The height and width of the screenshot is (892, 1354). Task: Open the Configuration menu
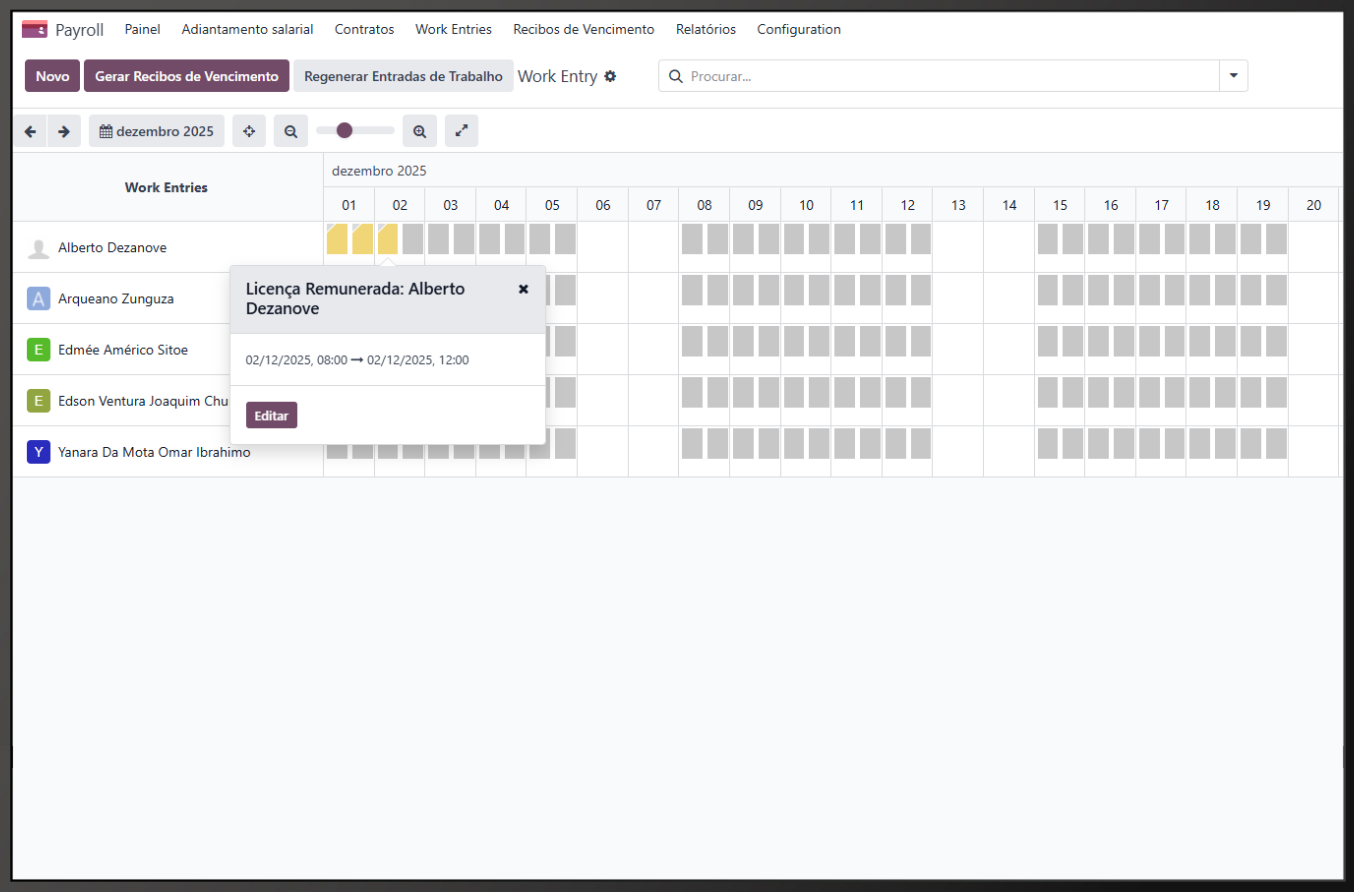click(x=798, y=29)
